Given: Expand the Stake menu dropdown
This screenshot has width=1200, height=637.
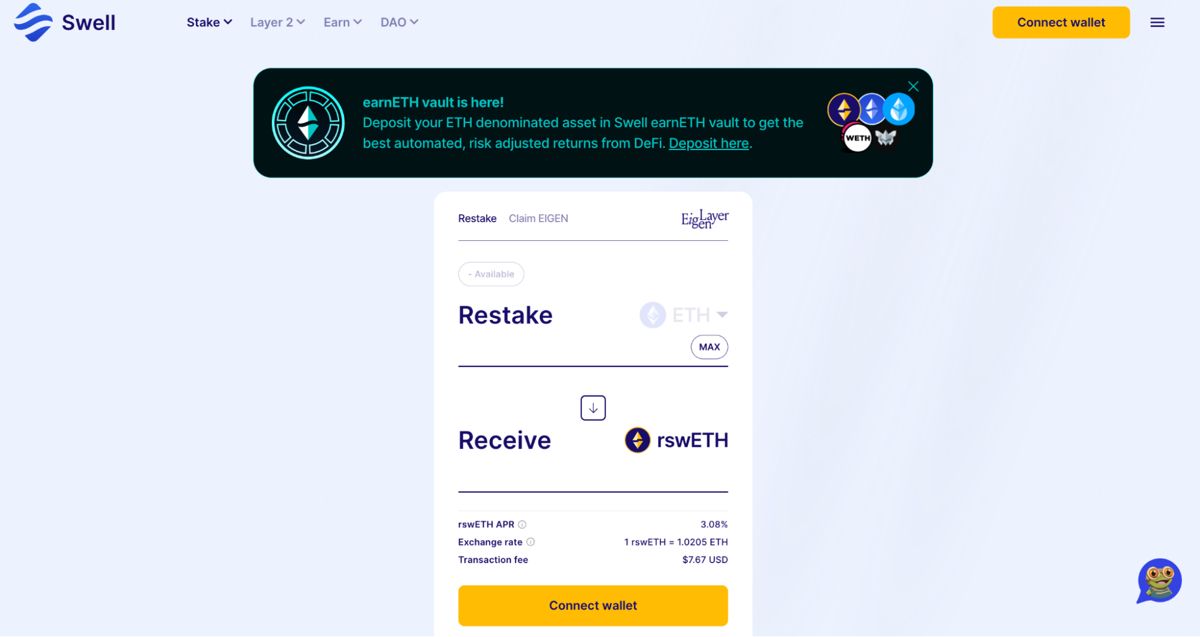Looking at the screenshot, I should pos(209,22).
